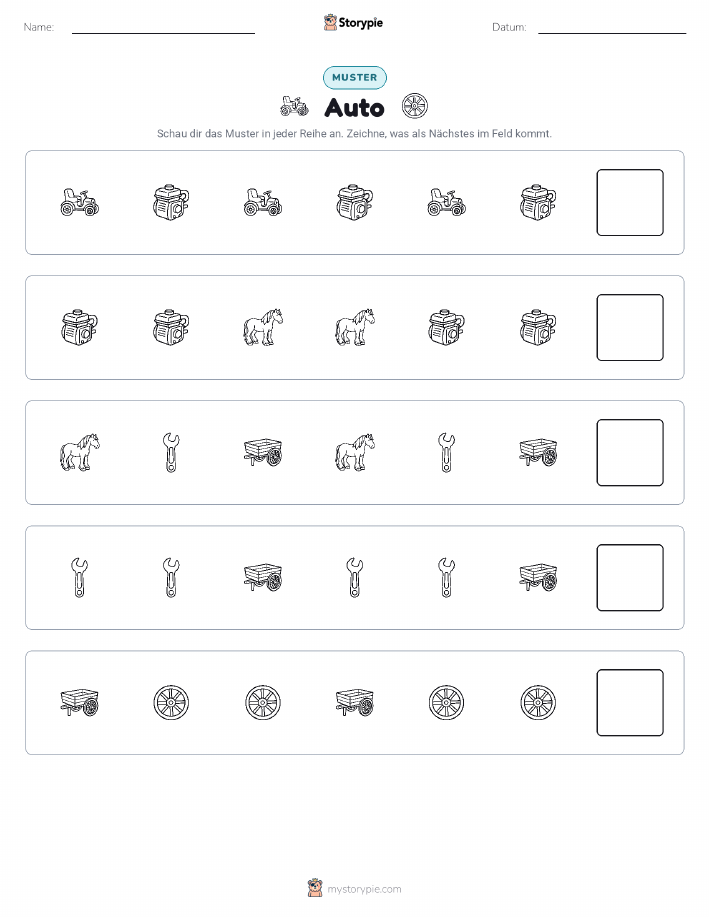Image resolution: width=709 pixels, height=917 pixels.
Task: Click the first cart in row three
Action: click(263, 453)
